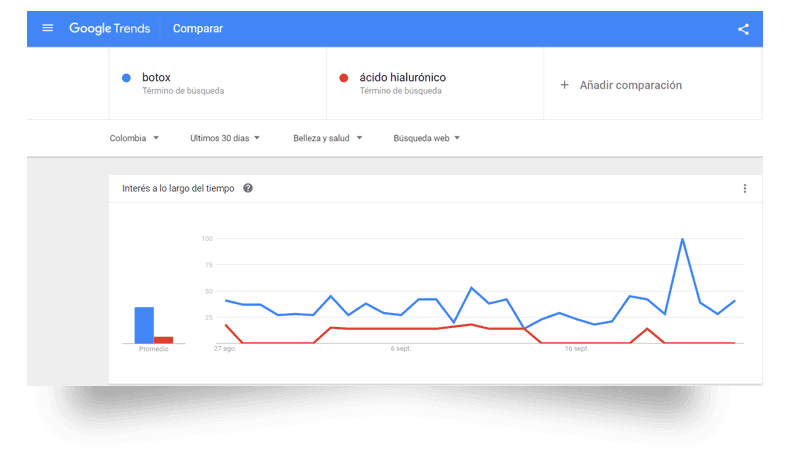The image size is (789, 459).
Task: Click Añadir comparación button
Action: click(x=630, y=85)
